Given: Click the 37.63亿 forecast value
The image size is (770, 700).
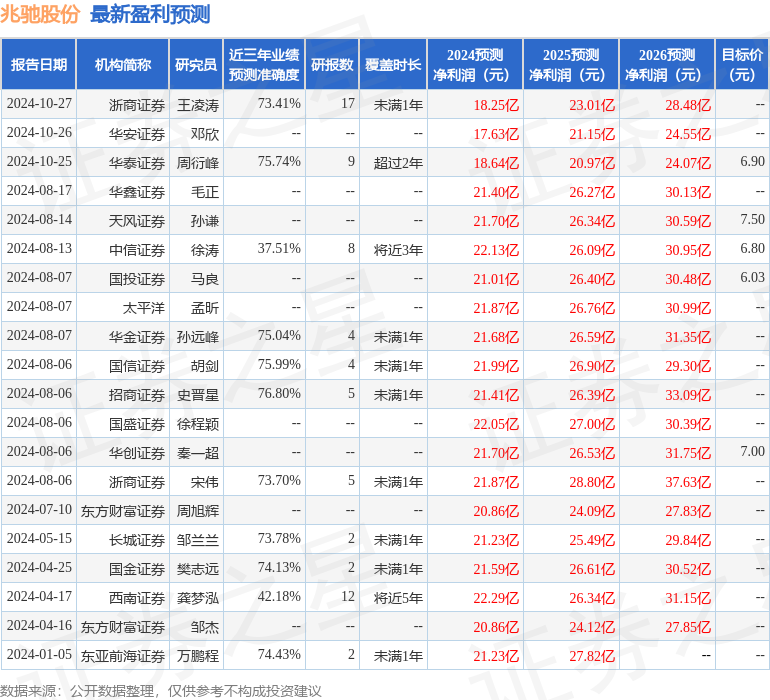Looking at the screenshot, I should [x=688, y=482].
